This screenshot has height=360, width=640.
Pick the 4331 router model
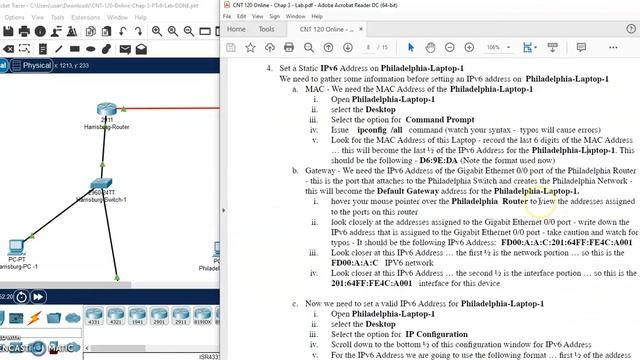click(x=94, y=316)
